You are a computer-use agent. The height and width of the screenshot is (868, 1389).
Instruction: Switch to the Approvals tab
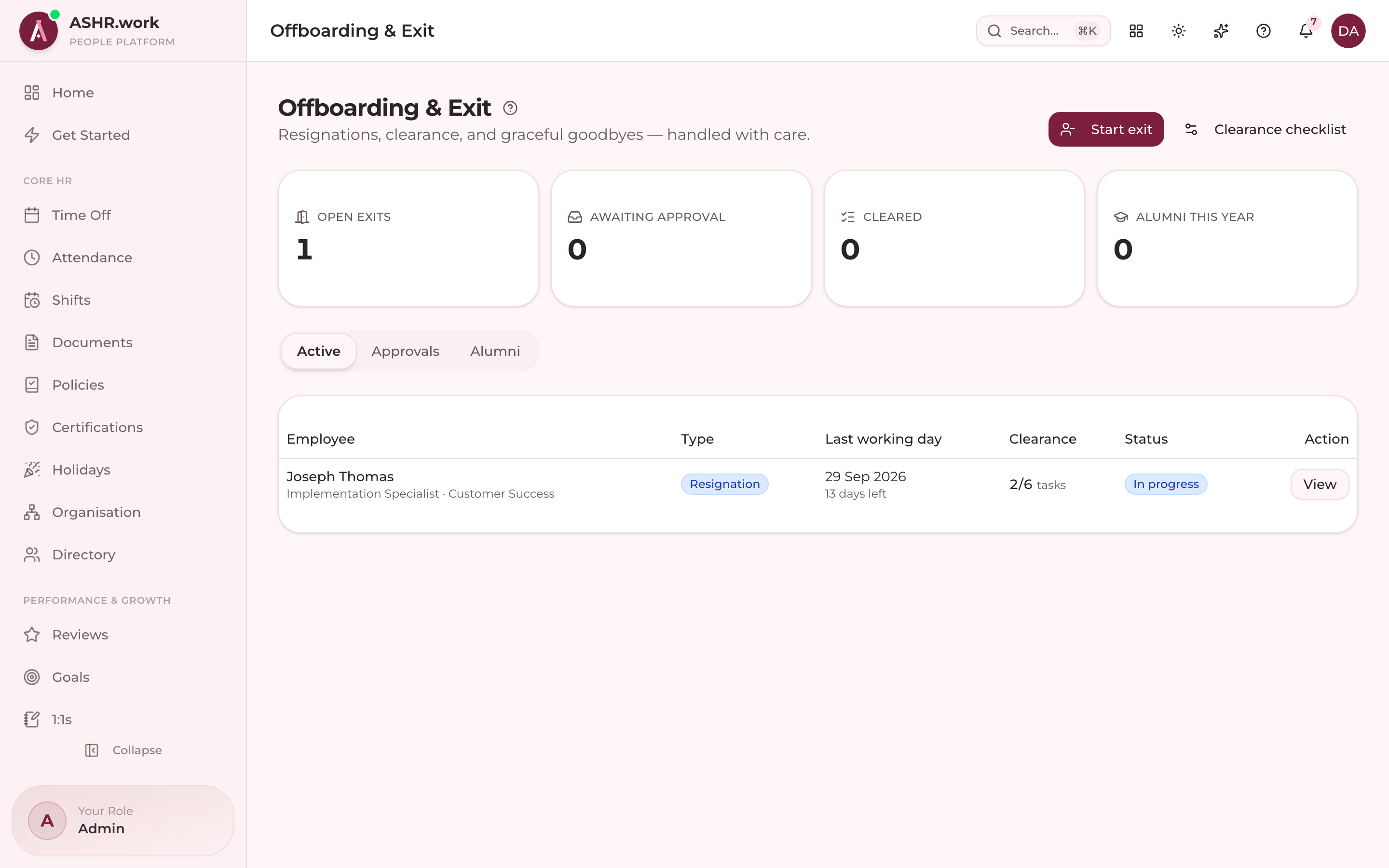(405, 351)
